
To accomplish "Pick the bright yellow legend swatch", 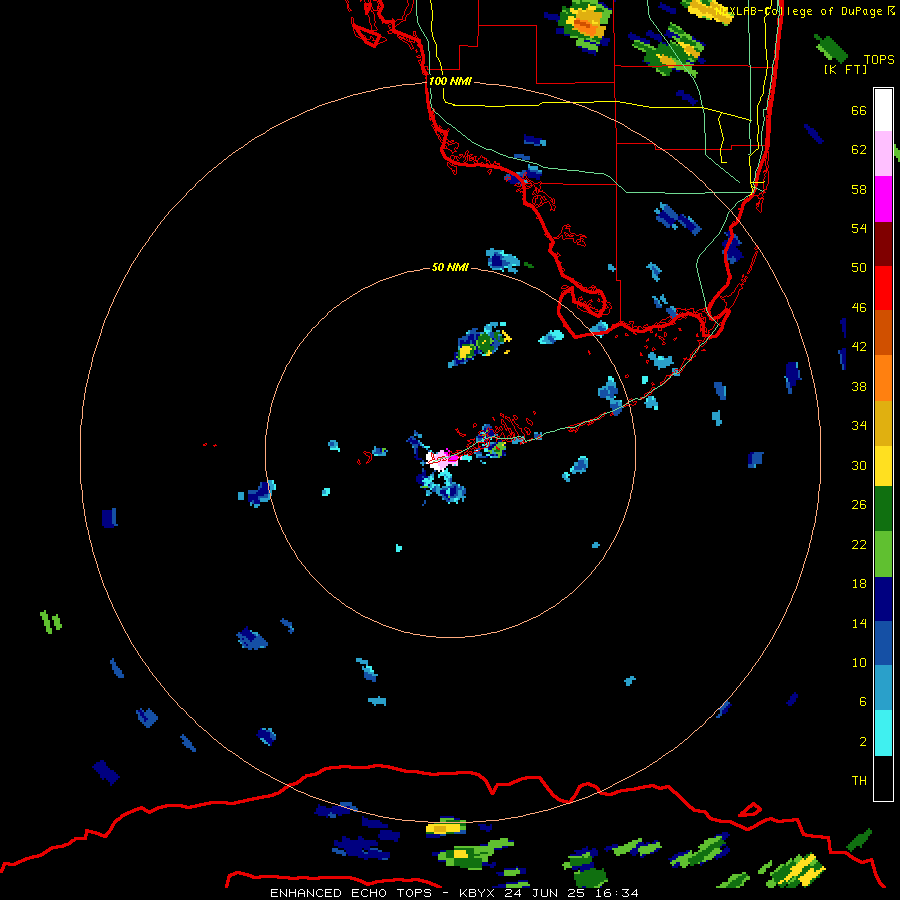I will click(x=883, y=466).
